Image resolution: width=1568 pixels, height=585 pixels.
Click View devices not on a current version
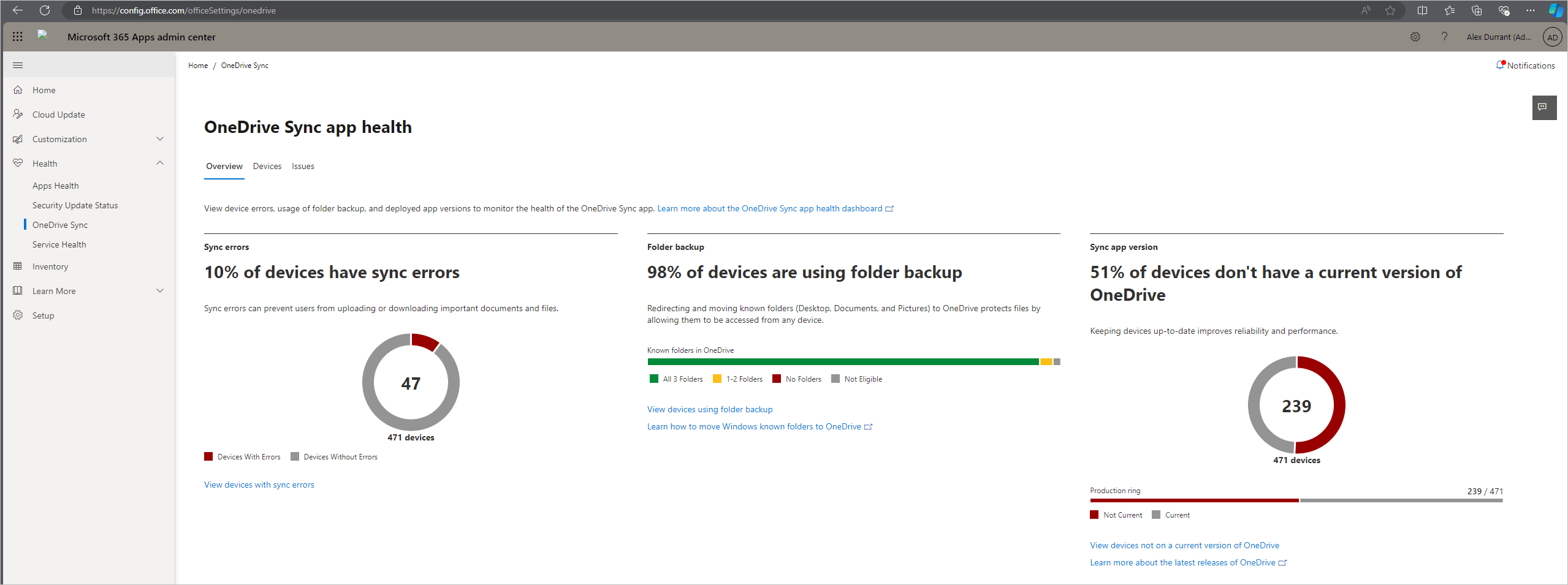[1184, 545]
